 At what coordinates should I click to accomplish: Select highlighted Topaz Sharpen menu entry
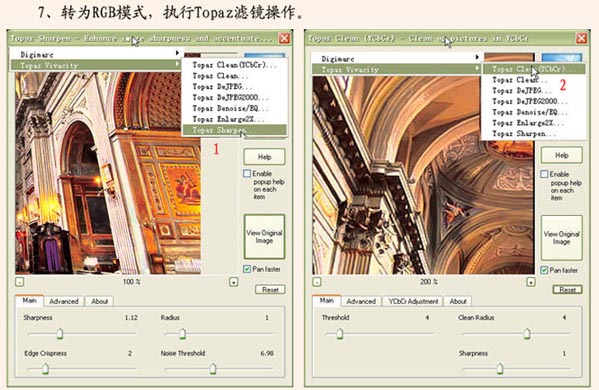click(x=234, y=130)
